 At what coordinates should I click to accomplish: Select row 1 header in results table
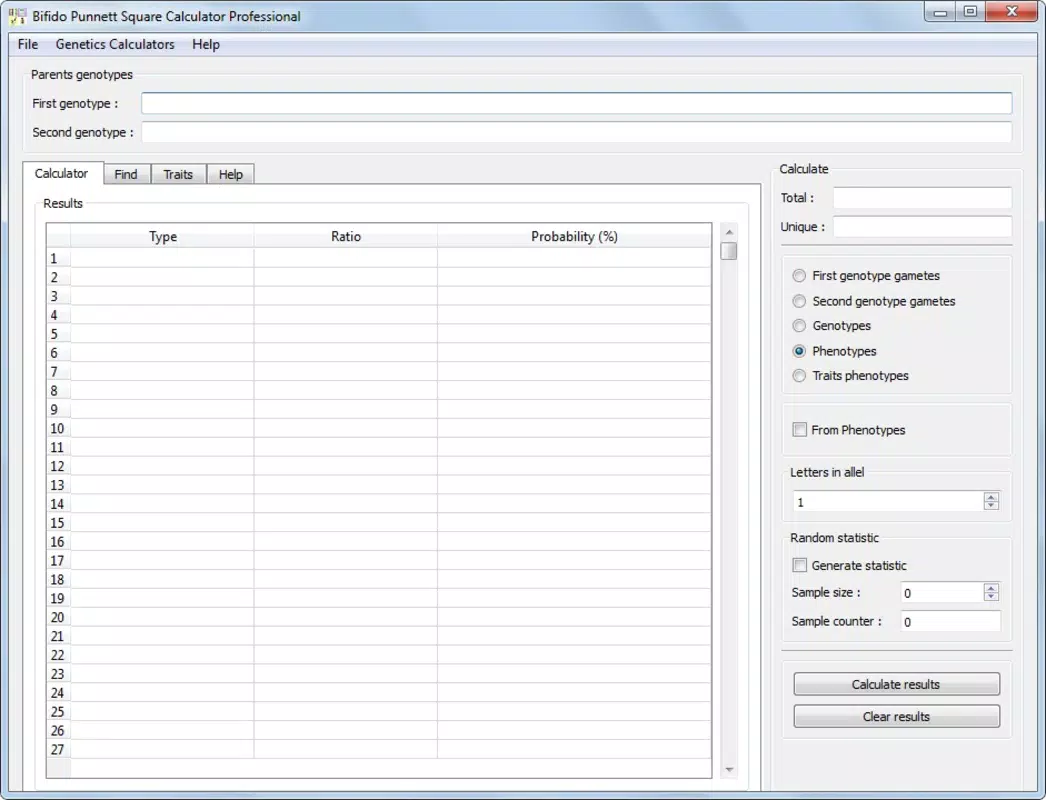tap(58, 258)
